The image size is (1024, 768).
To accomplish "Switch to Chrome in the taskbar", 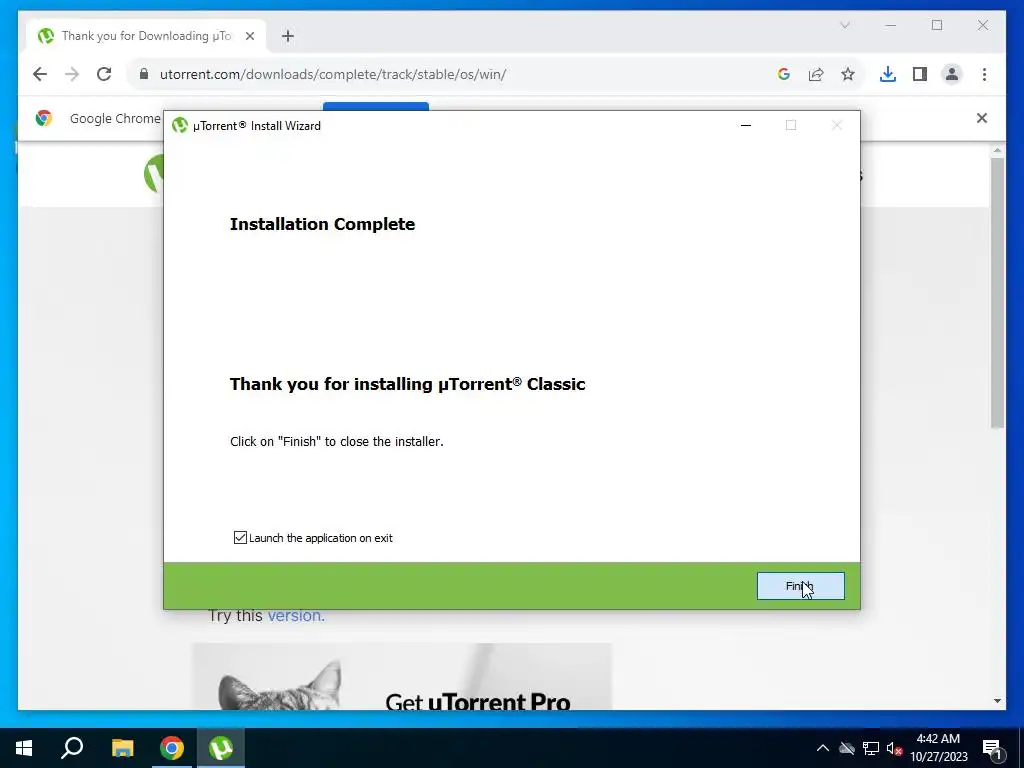I will pos(172,748).
